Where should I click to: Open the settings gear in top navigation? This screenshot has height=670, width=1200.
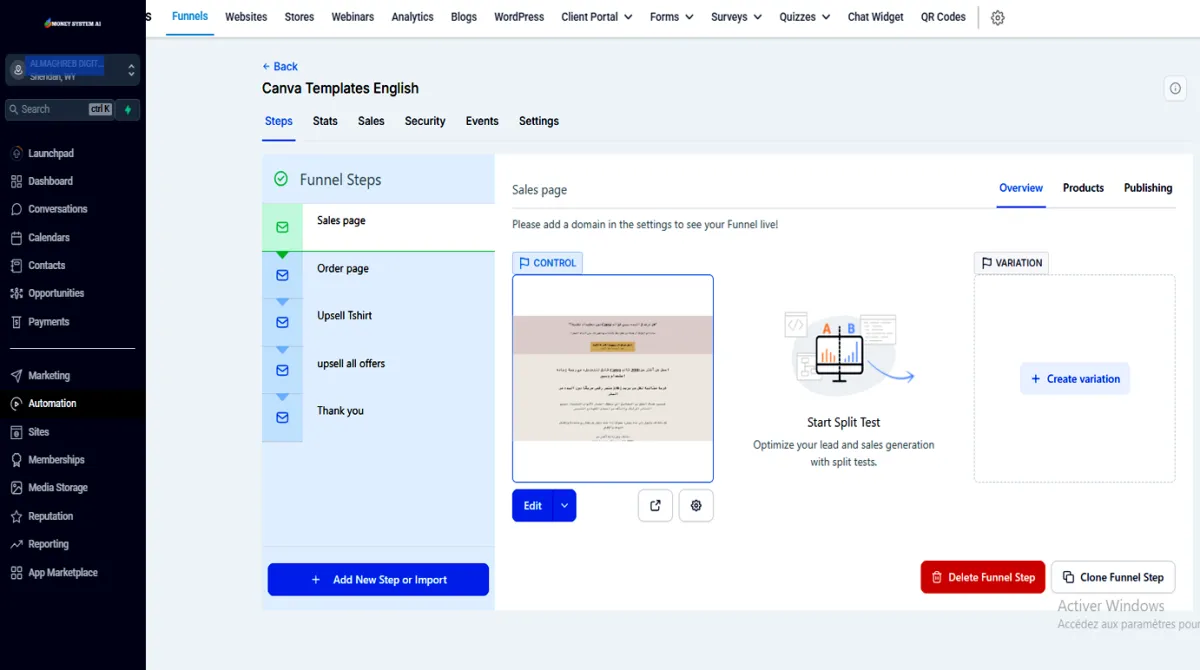997,18
